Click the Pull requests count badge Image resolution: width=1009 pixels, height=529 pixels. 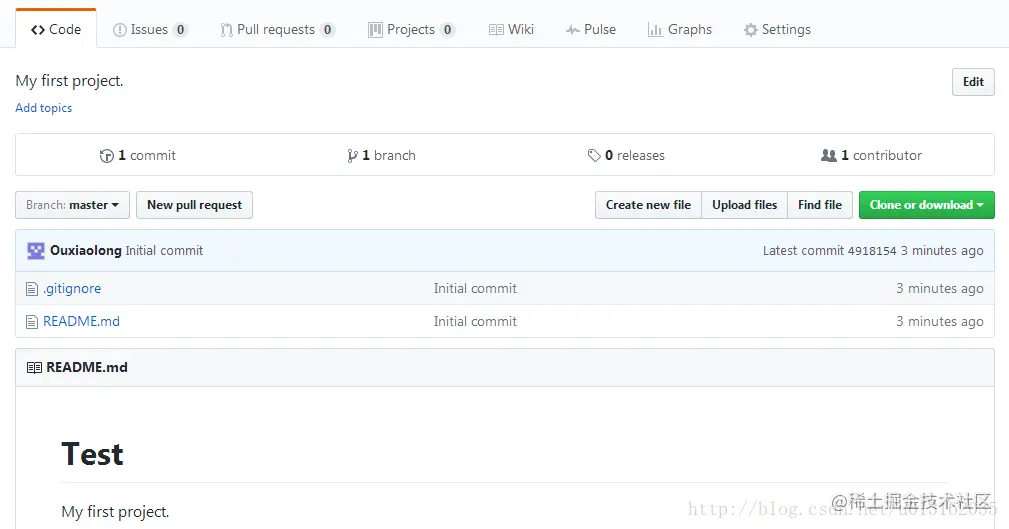[x=328, y=30]
